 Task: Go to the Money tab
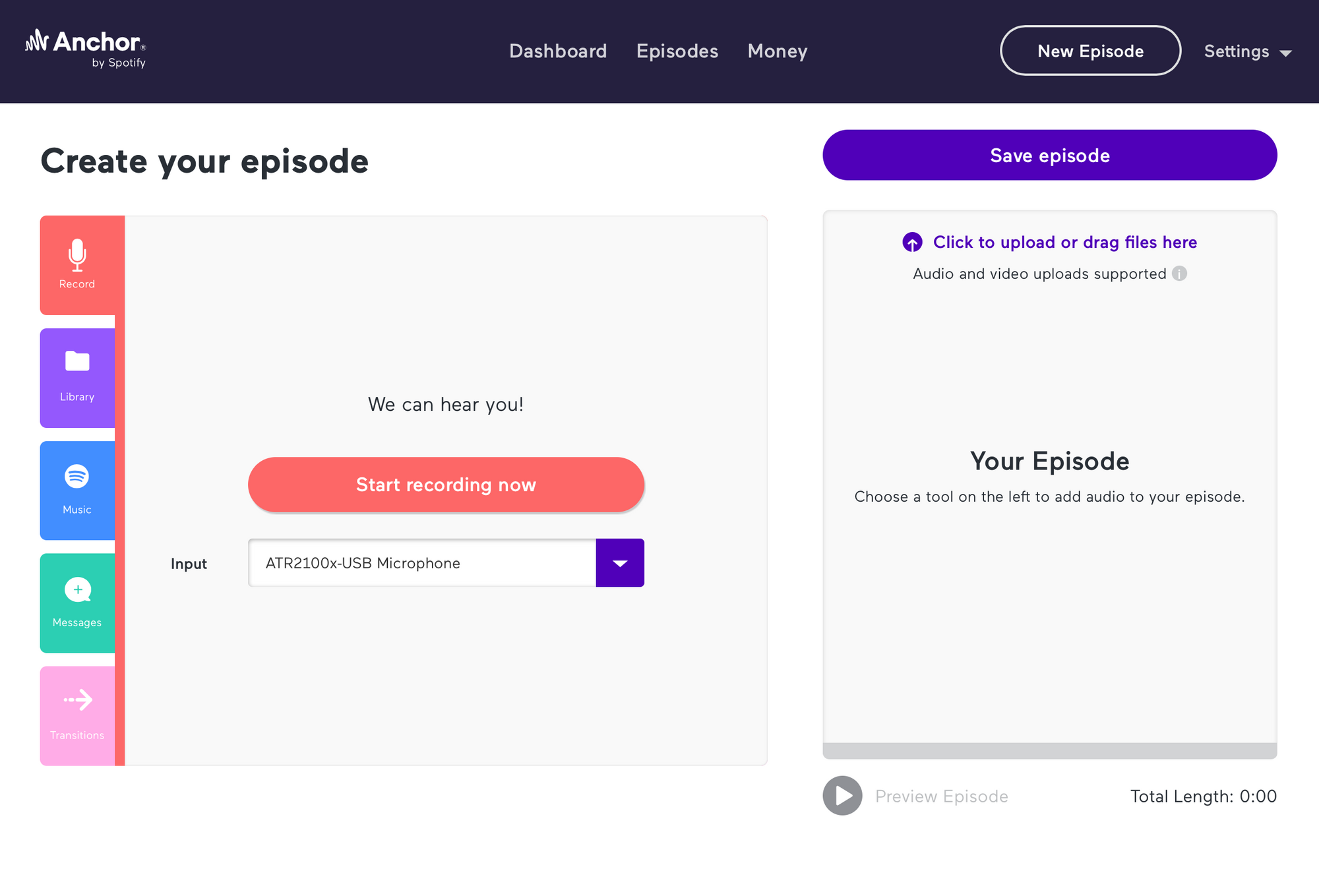tap(778, 51)
